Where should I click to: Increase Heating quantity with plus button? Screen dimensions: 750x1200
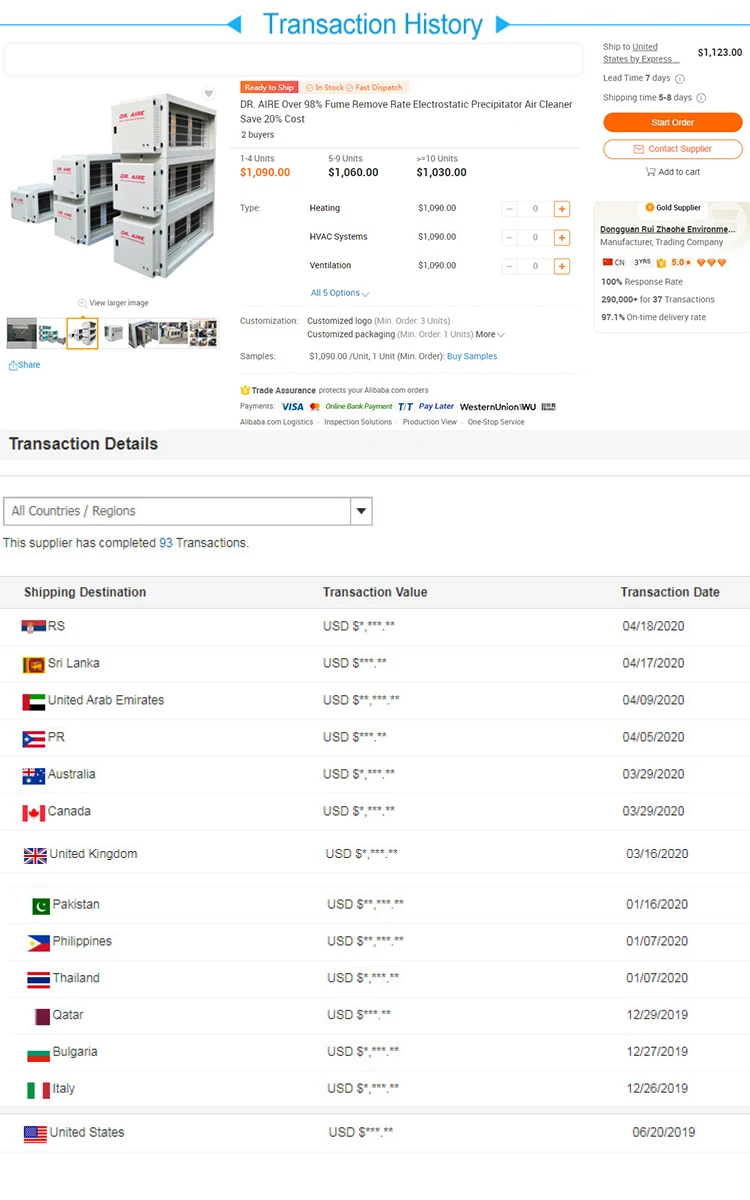pyautogui.click(x=562, y=209)
